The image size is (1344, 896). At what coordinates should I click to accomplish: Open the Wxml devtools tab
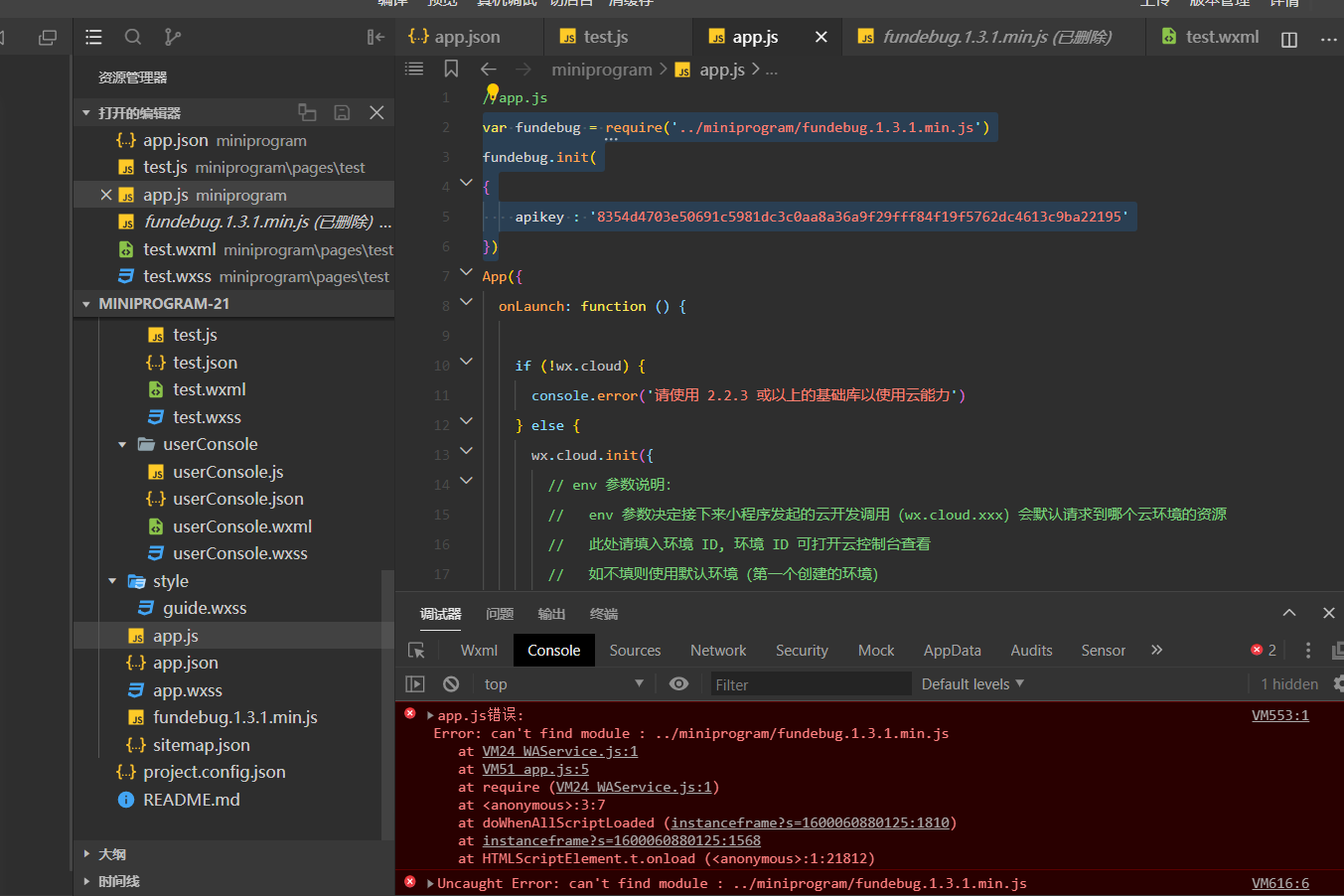tap(479, 651)
